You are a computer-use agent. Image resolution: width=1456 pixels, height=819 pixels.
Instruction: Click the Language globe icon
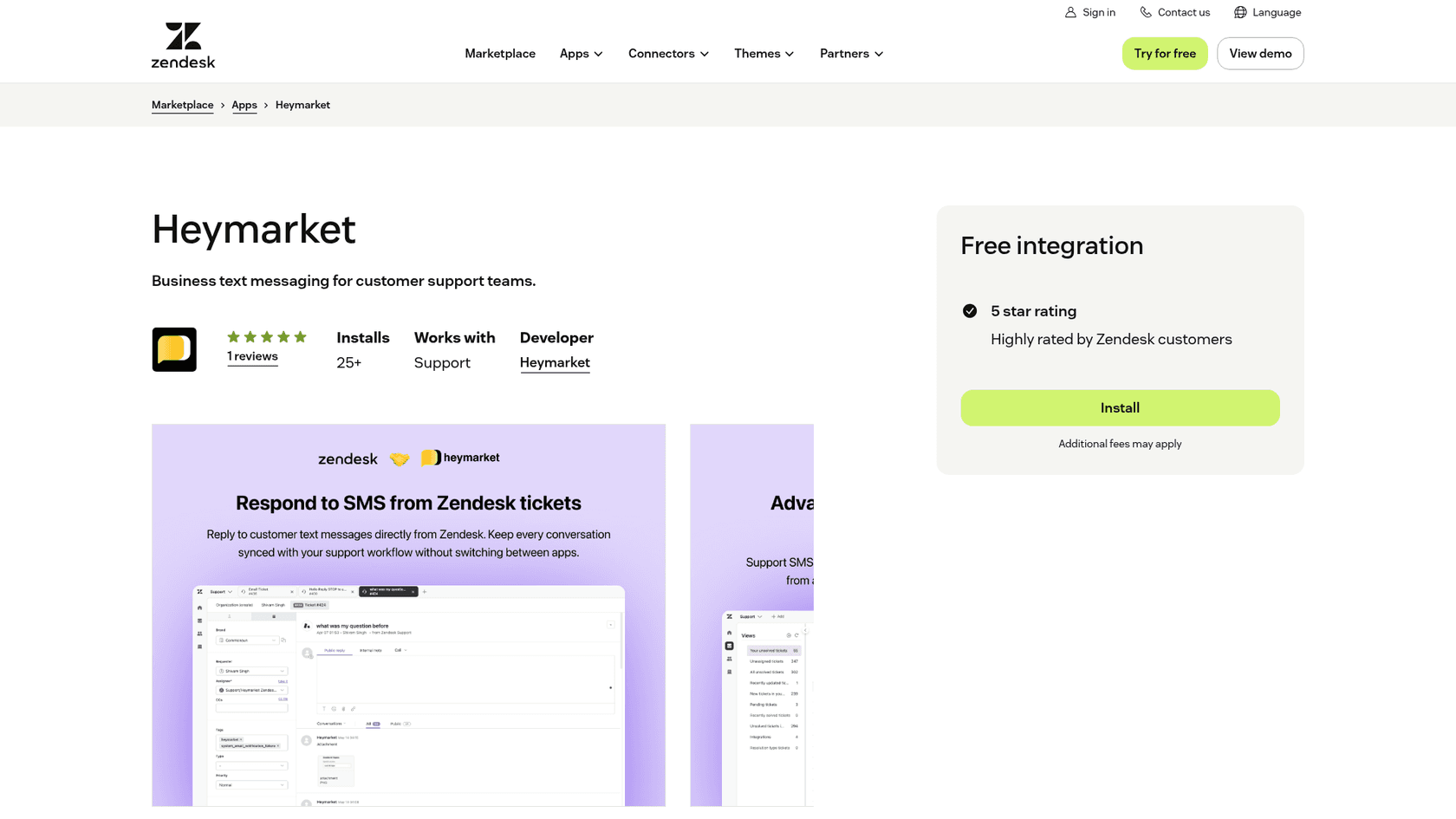[1240, 12]
